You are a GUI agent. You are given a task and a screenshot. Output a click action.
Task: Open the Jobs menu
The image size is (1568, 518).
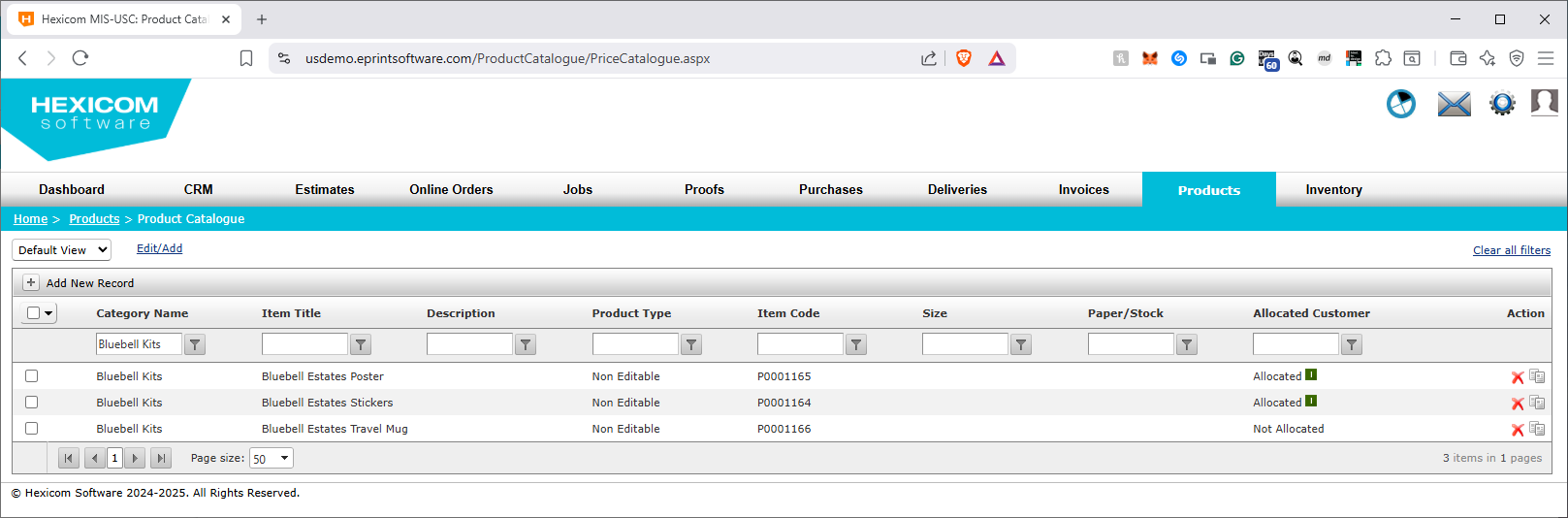pos(578,190)
